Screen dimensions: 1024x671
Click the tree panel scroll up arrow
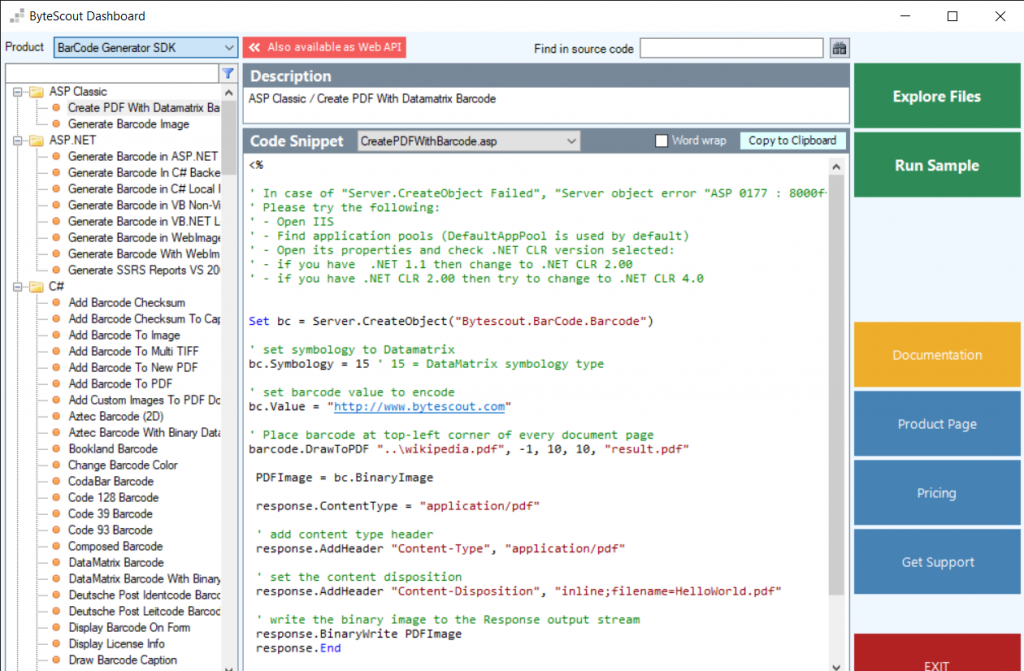[229, 93]
